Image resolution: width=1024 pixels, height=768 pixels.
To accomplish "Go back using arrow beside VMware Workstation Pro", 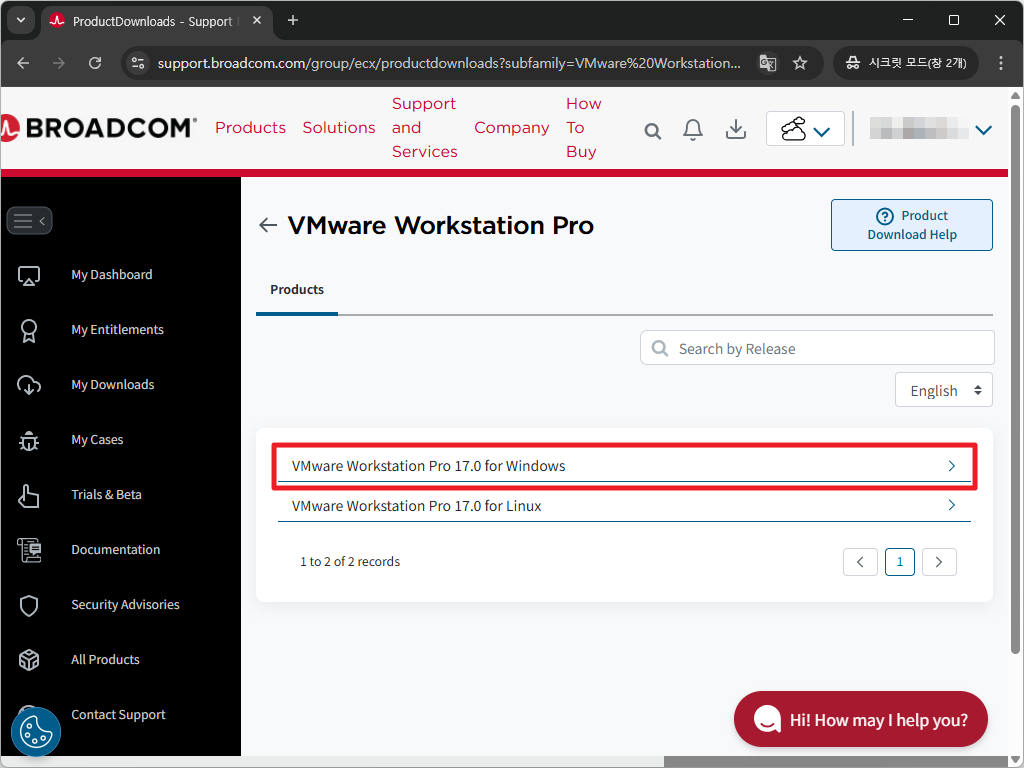I will pyautogui.click(x=268, y=225).
